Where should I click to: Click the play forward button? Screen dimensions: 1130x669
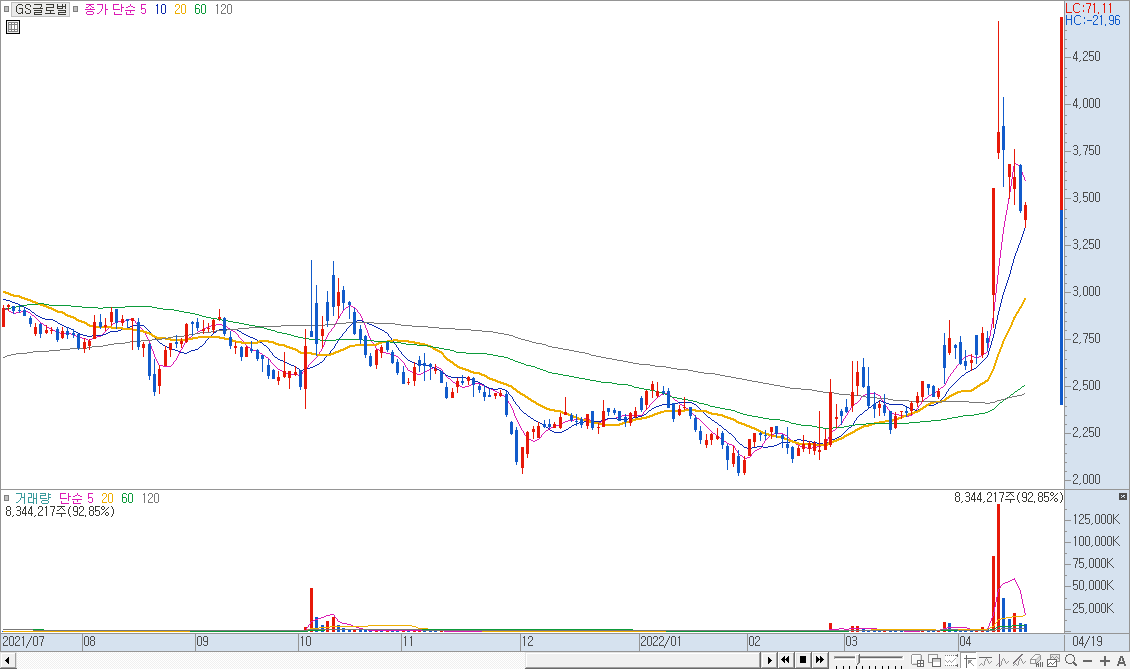(x=770, y=660)
